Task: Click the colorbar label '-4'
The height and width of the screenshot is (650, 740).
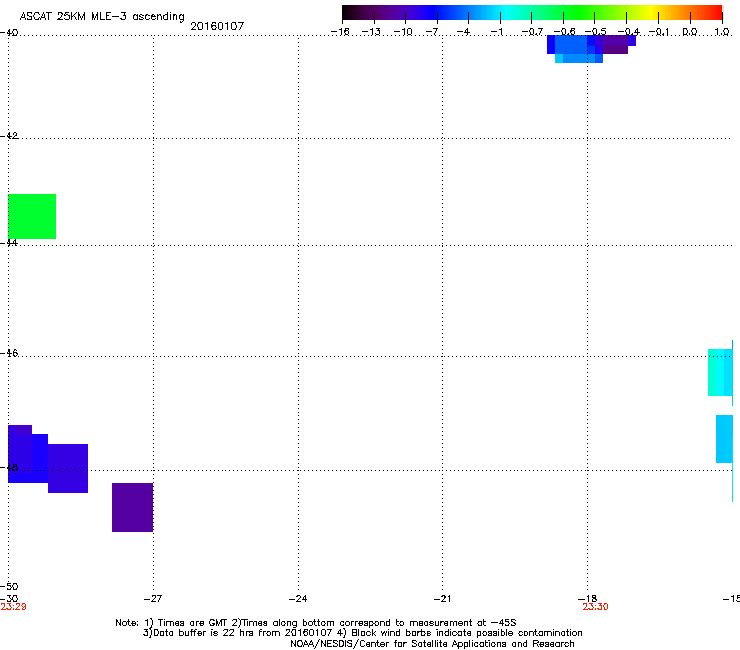Action: [x=463, y=32]
